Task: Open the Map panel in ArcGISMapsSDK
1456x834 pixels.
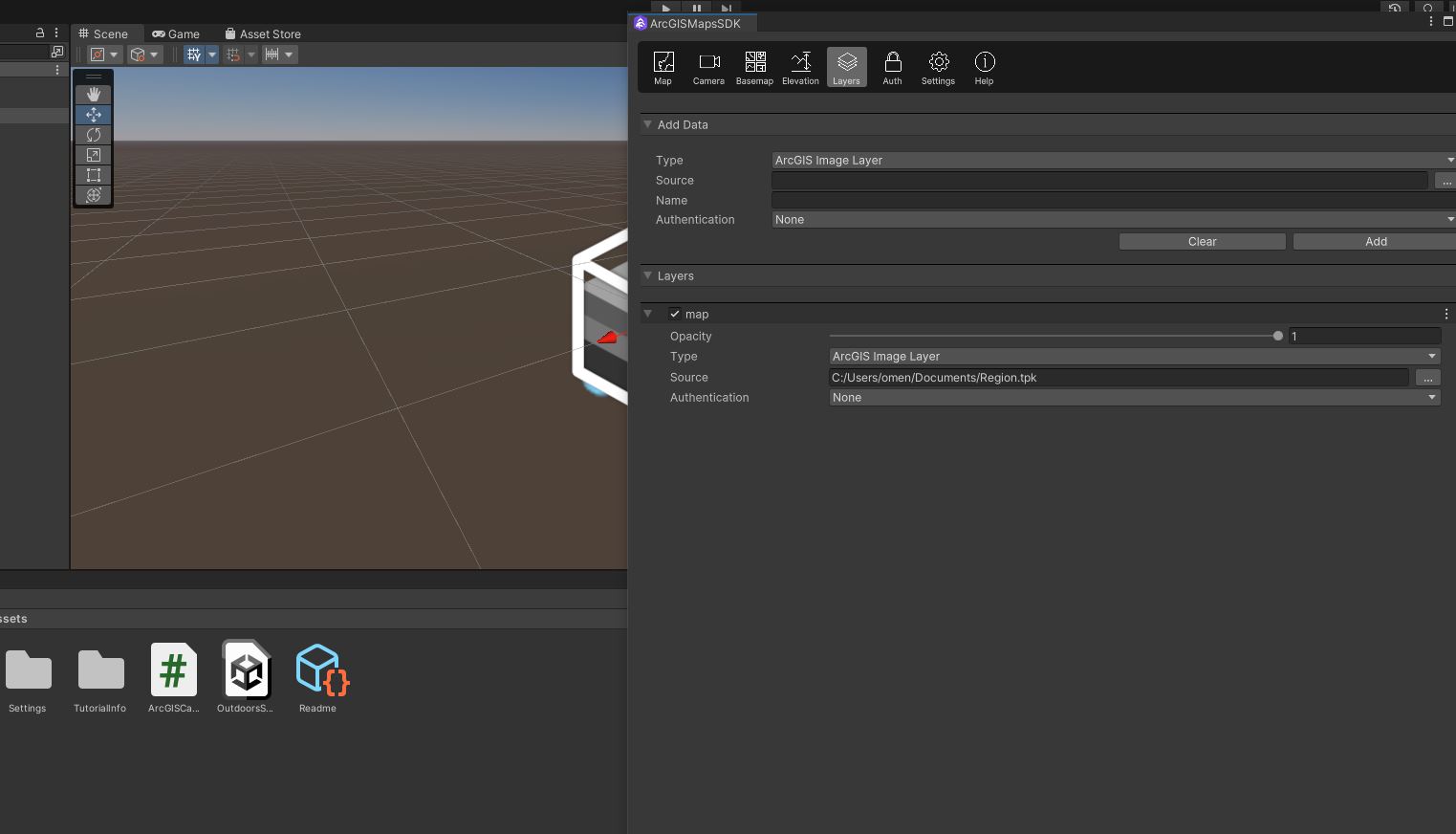Action: click(x=663, y=67)
